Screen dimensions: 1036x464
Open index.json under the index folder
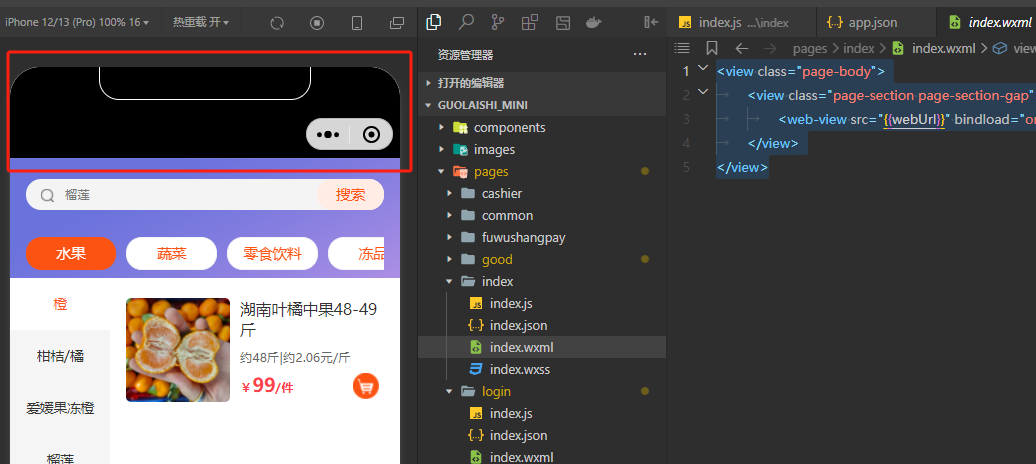point(542,325)
